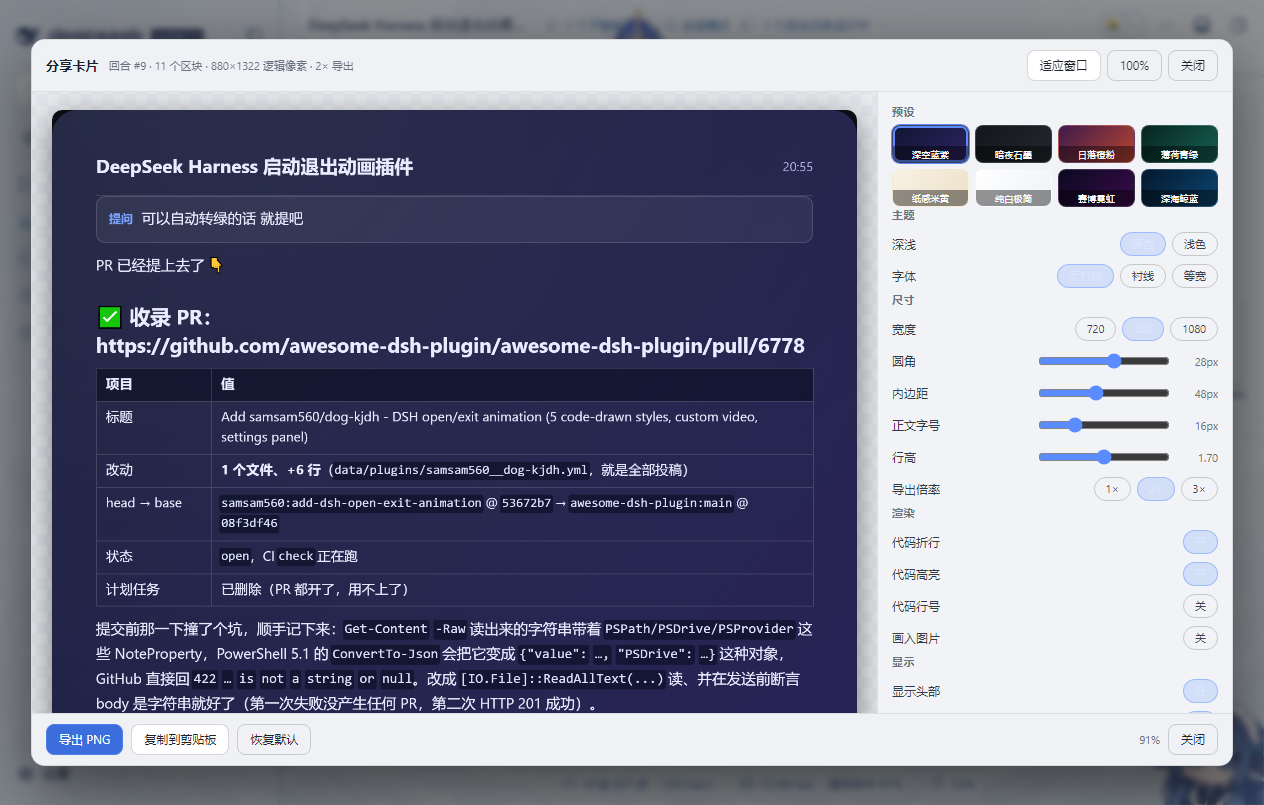Adjust the 内边距 padding slider
1264x805 pixels.
point(1104,393)
